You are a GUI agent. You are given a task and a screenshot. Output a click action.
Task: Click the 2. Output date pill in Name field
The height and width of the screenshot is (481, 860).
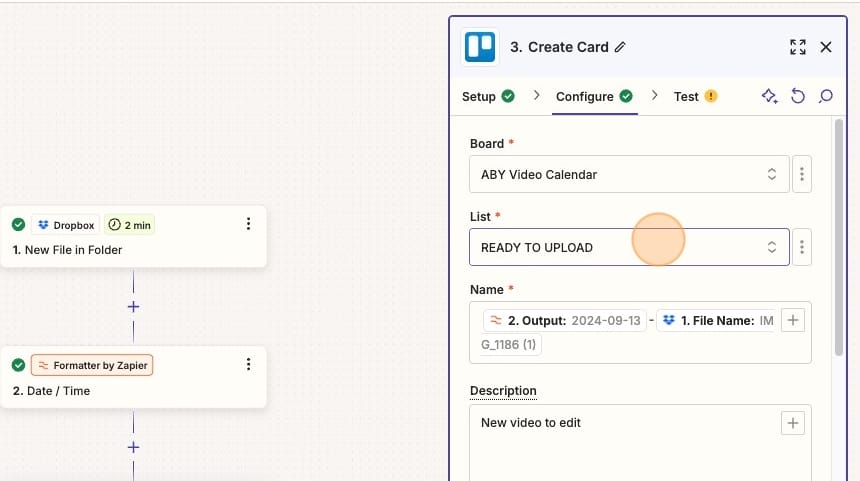click(565, 321)
